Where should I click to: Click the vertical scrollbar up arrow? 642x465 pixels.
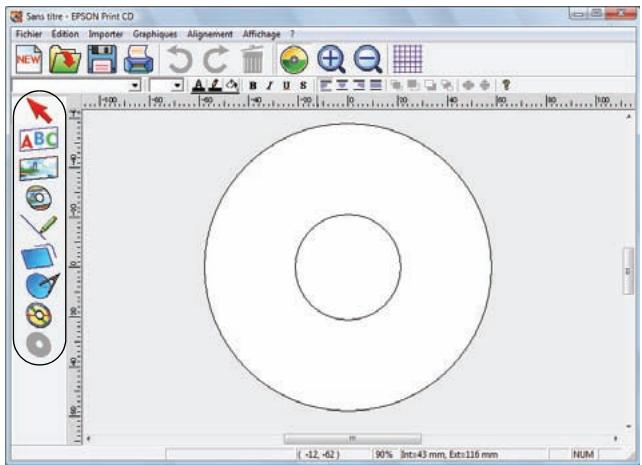628,117
